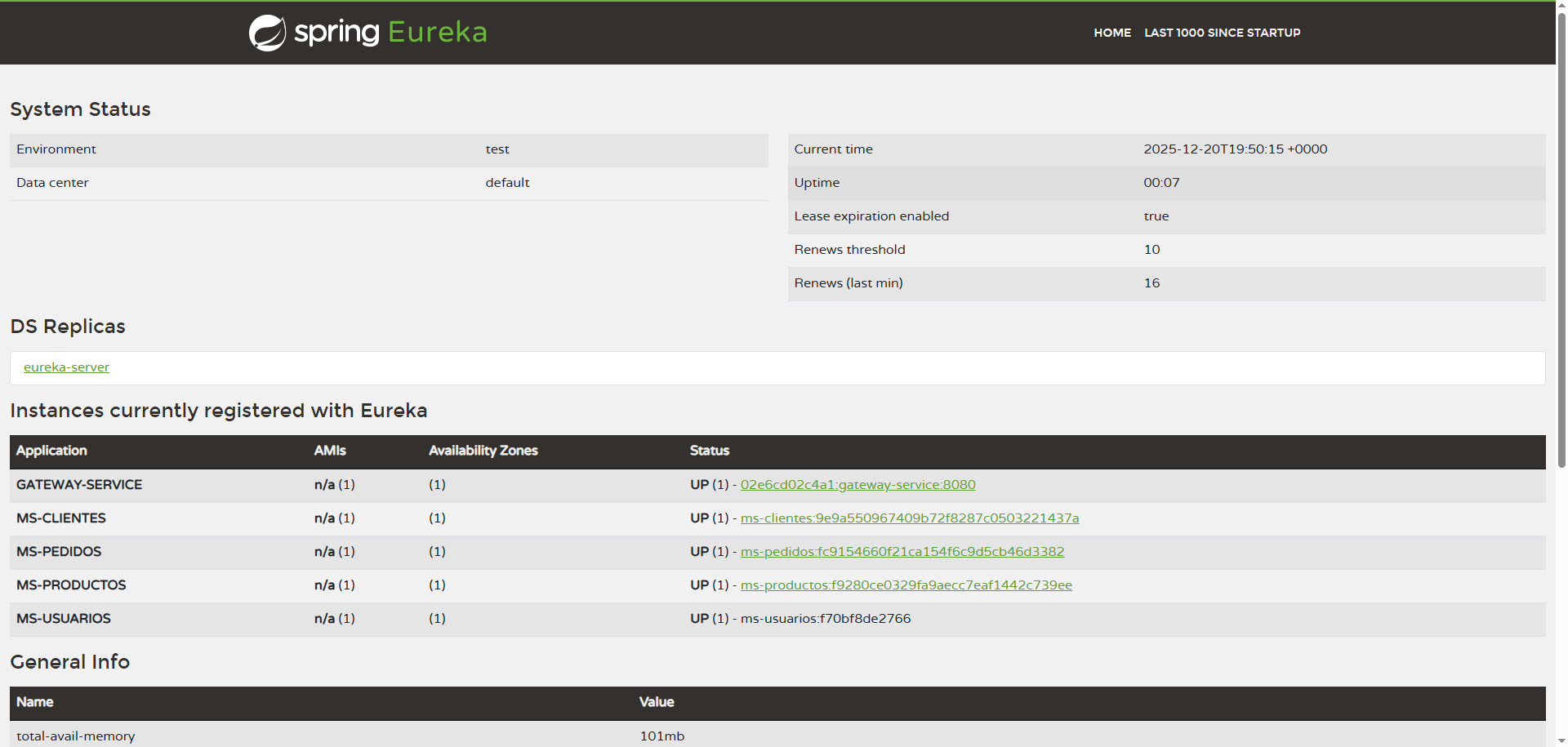The width and height of the screenshot is (1568, 747).
Task: Click the ms-usuarios:f70bf8de2766 instance text
Action: 825,619
